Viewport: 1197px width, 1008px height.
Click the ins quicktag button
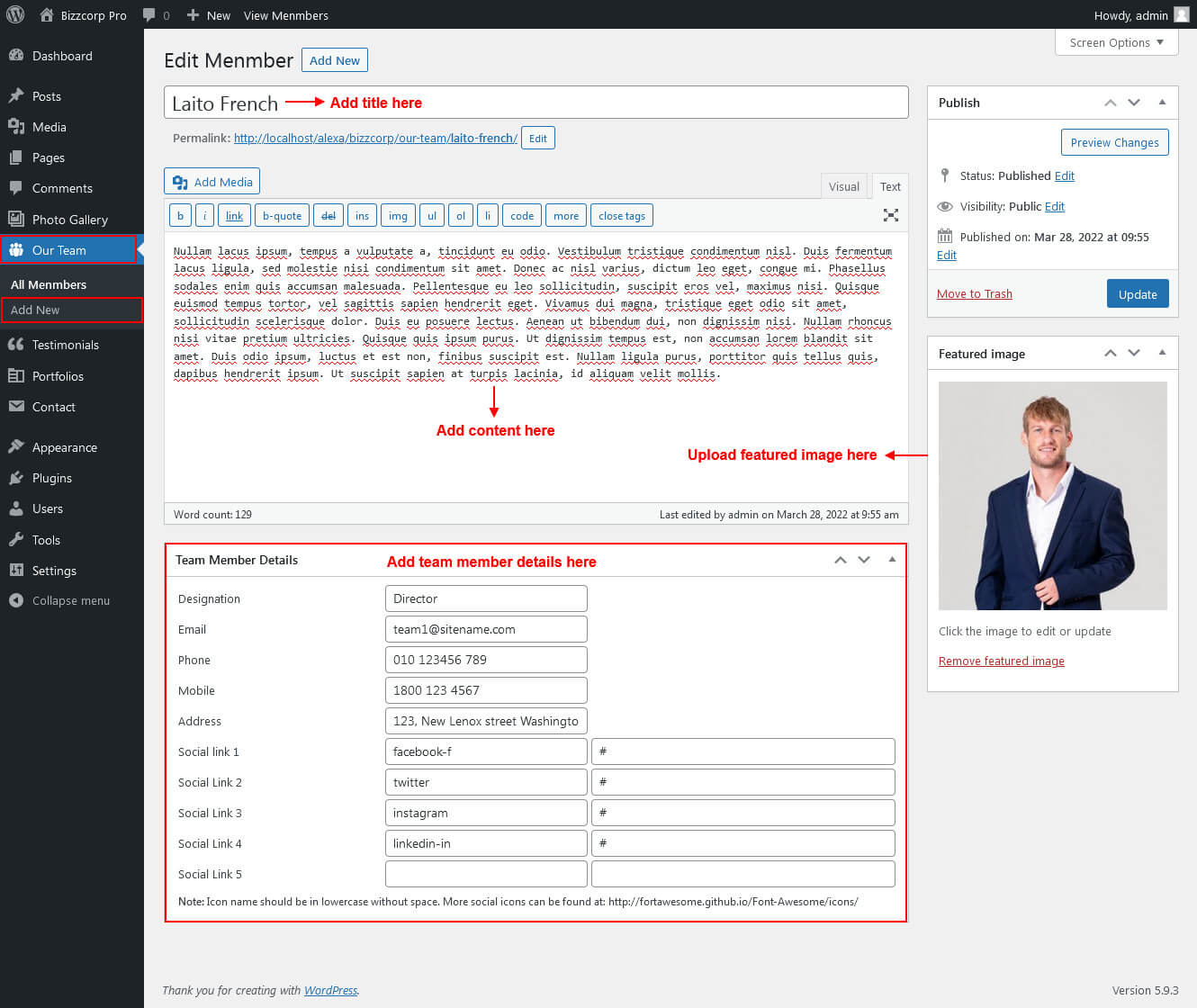click(362, 216)
